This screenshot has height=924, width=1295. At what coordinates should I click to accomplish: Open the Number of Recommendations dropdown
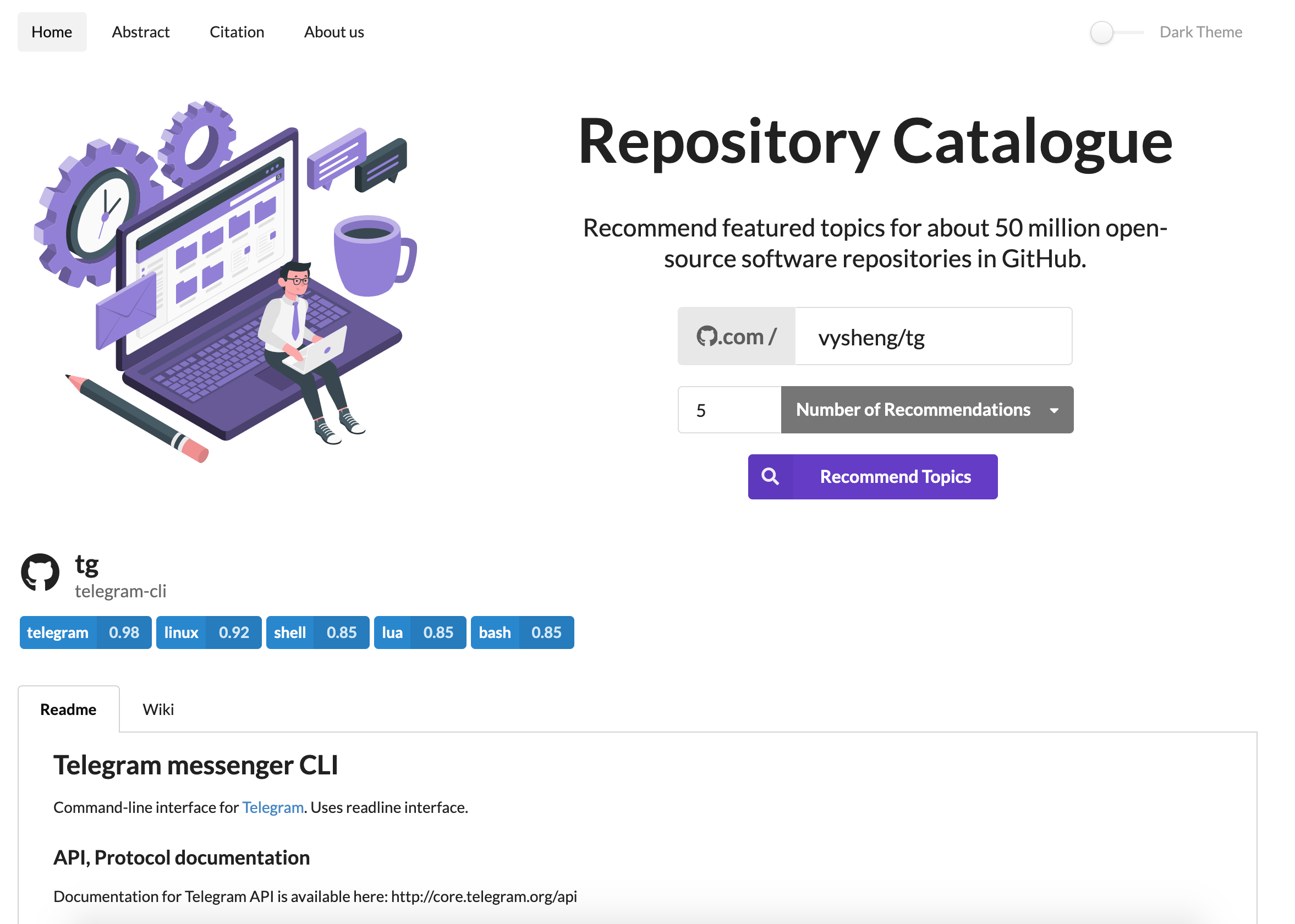927,410
